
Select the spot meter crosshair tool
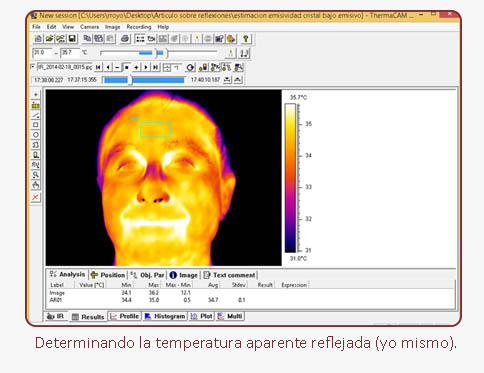(x=36, y=95)
